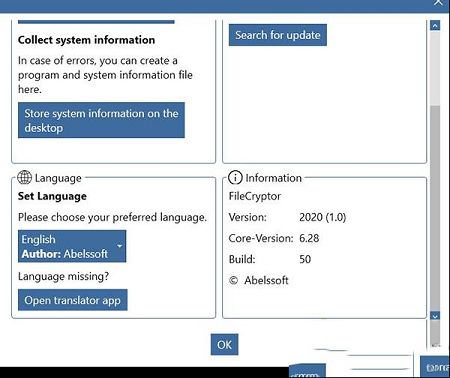Screen dimensions: 450x378
Task: Click the 'Set Language' heading
Action: (52, 196)
